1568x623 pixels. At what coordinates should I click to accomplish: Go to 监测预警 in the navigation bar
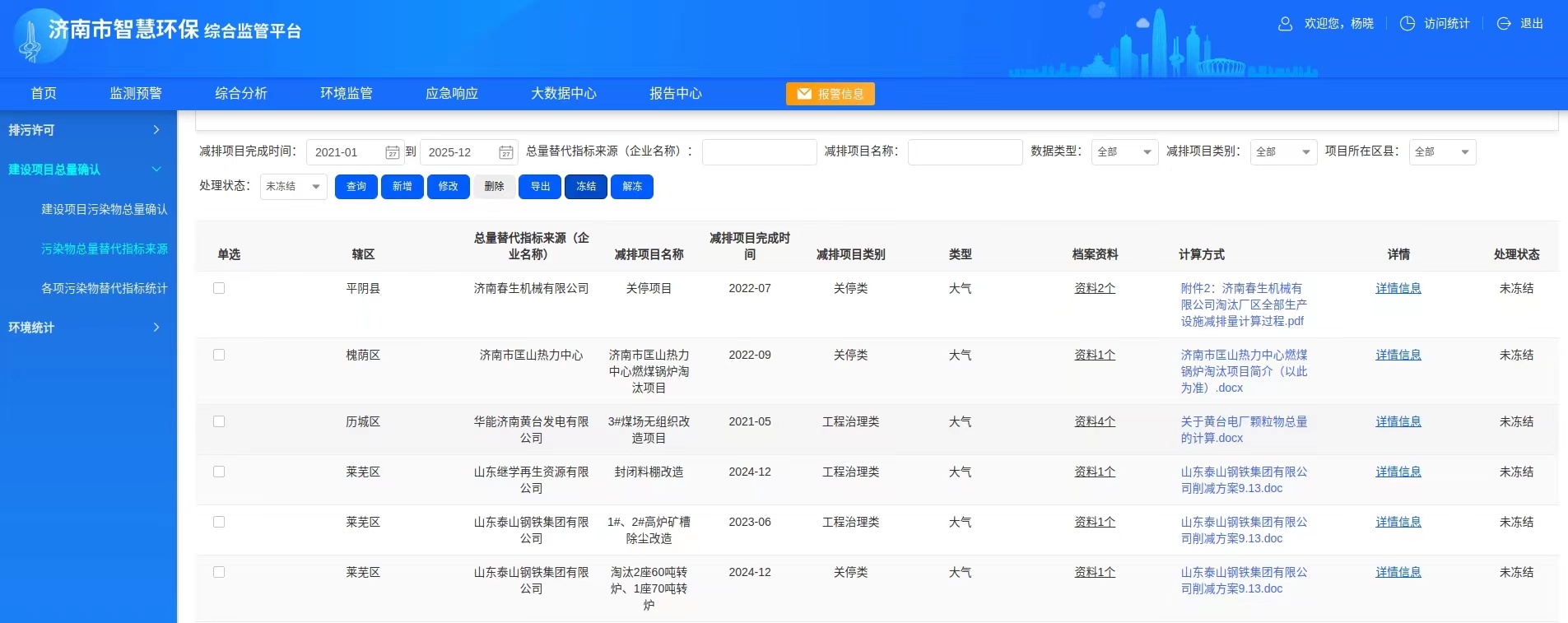coord(136,94)
